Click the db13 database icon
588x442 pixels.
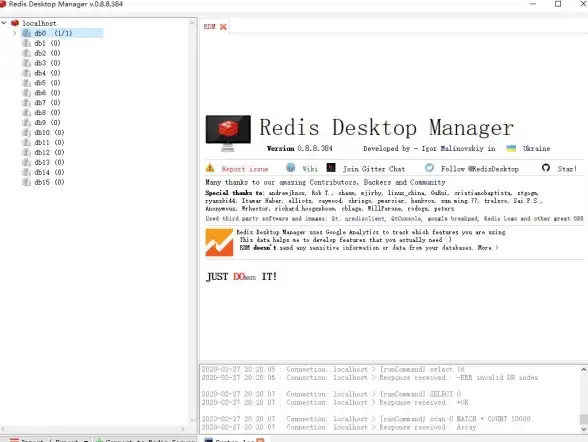(x=27, y=162)
